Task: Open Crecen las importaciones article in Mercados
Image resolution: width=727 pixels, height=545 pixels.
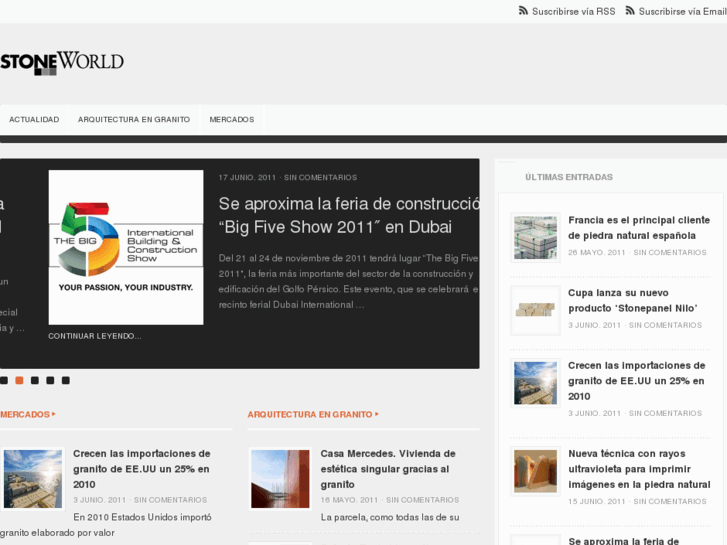Action: click(142, 469)
